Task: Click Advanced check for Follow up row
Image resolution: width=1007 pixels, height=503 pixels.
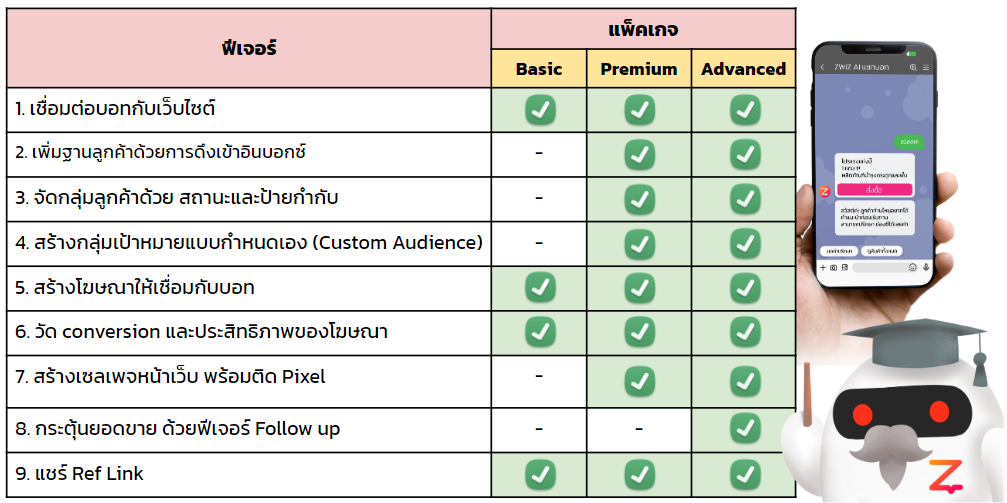Action: pos(745,429)
